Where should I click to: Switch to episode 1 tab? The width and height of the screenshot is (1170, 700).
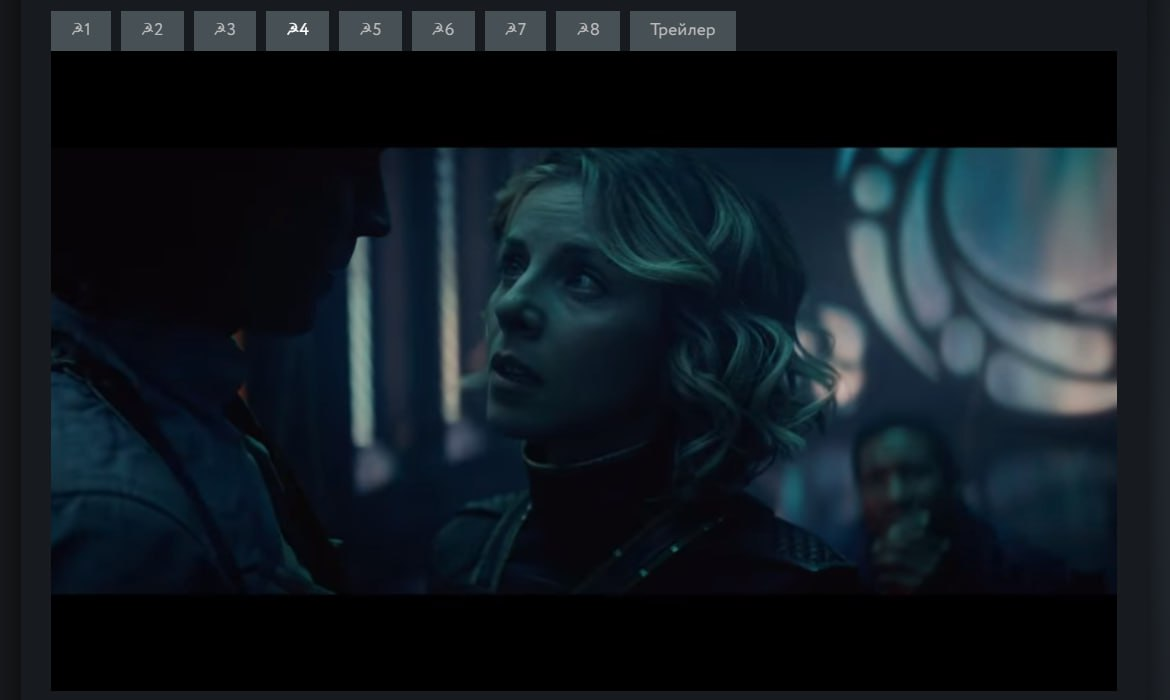[81, 31]
